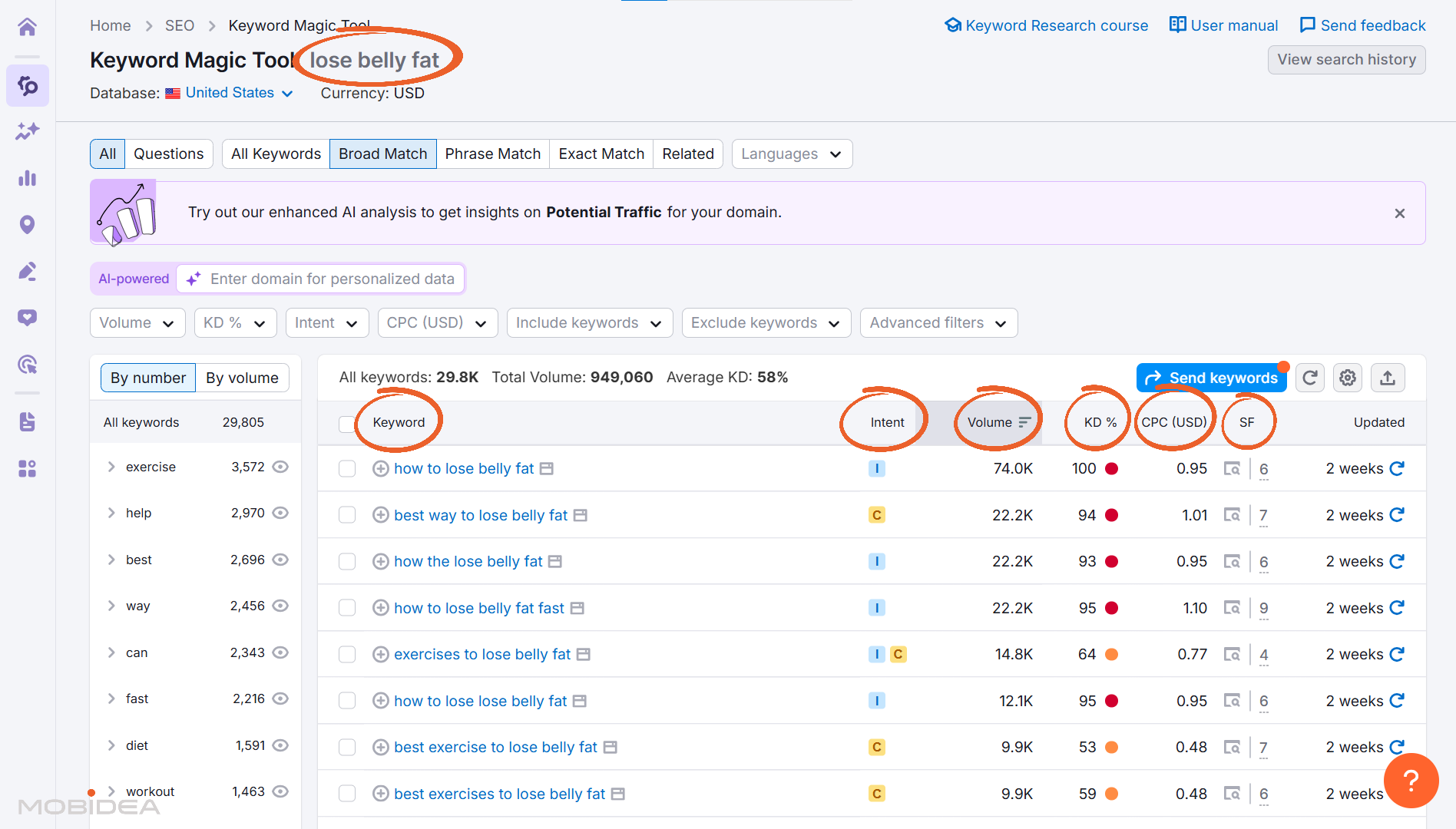1456x829 pixels.
Task: Open the Reports document sidebar icon
Action: (x=28, y=421)
